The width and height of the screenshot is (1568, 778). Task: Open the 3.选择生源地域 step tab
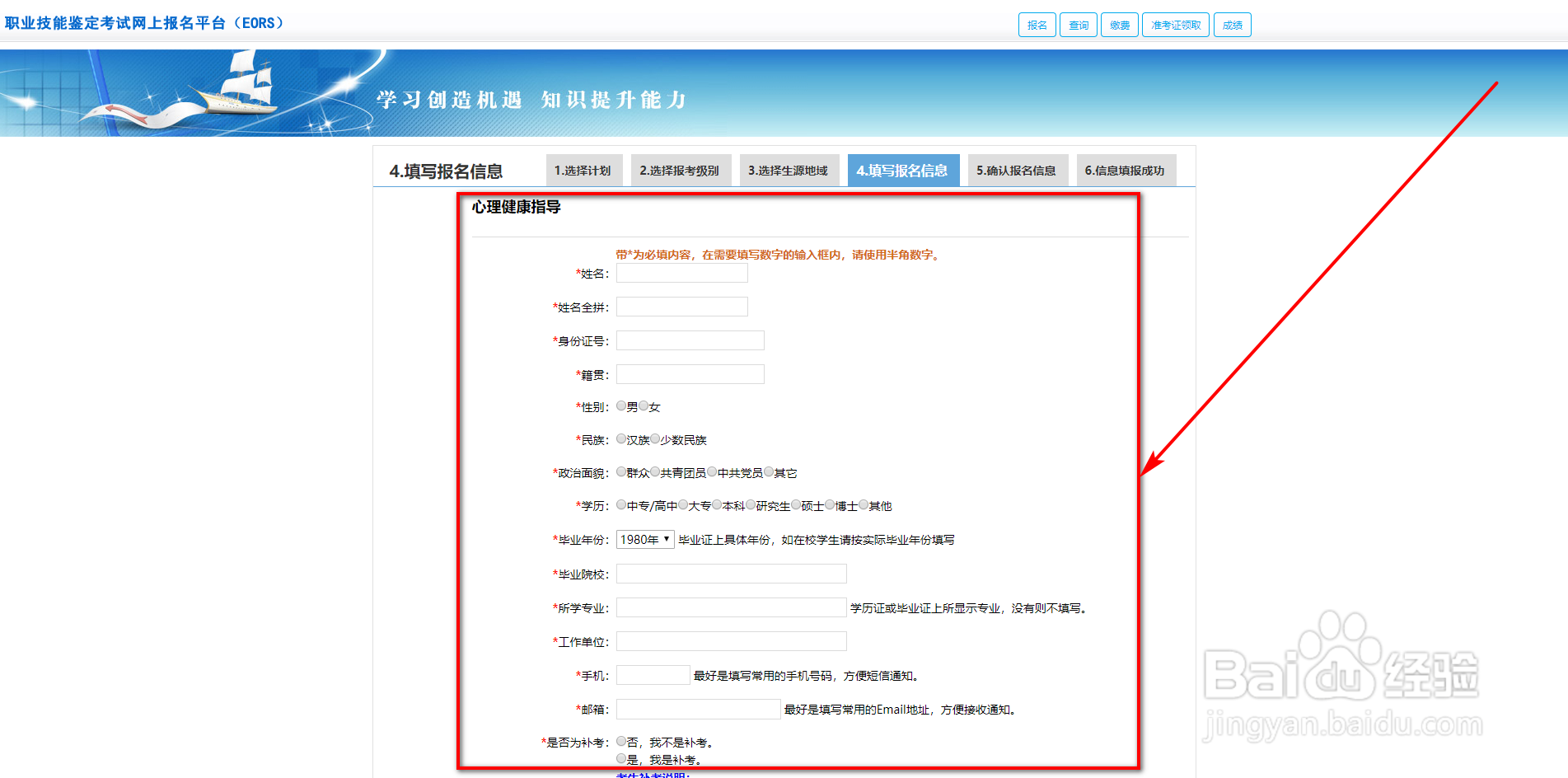(789, 170)
